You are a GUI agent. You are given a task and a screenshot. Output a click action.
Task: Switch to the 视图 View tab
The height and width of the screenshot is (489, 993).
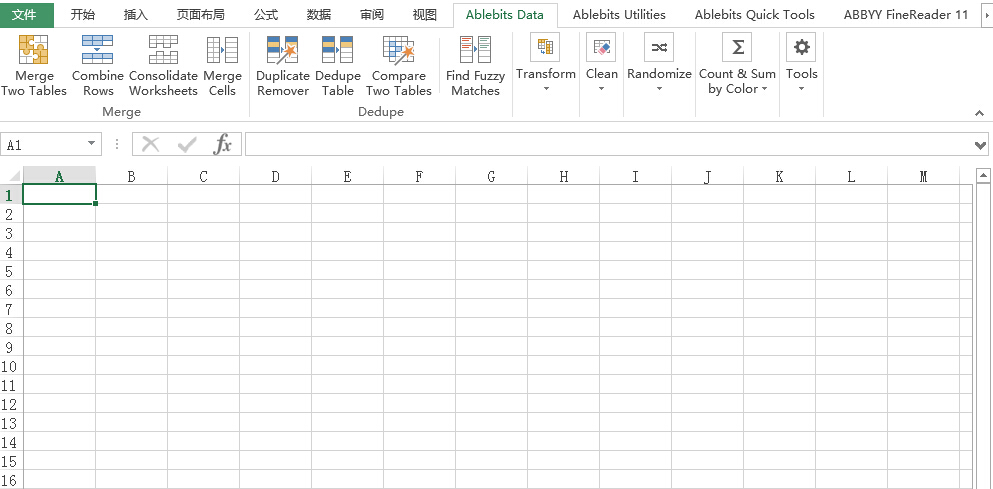[x=424, y=15]
